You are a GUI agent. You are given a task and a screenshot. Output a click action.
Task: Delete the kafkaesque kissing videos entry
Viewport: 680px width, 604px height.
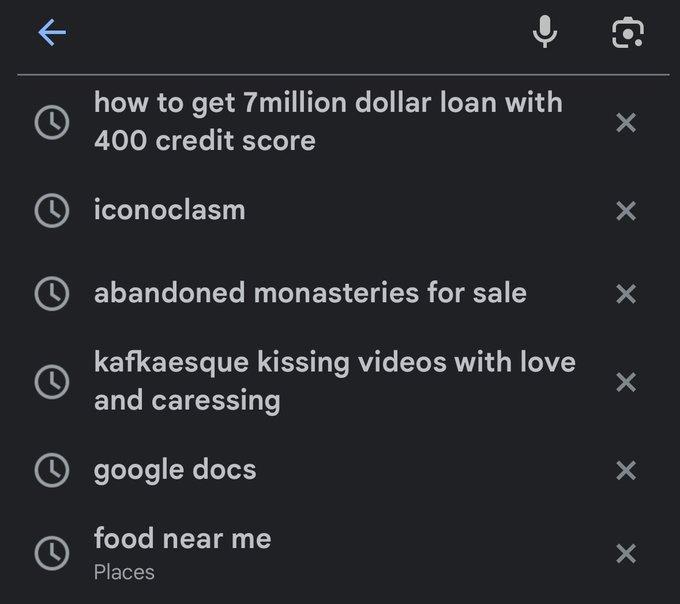click(x=626, y=381)
